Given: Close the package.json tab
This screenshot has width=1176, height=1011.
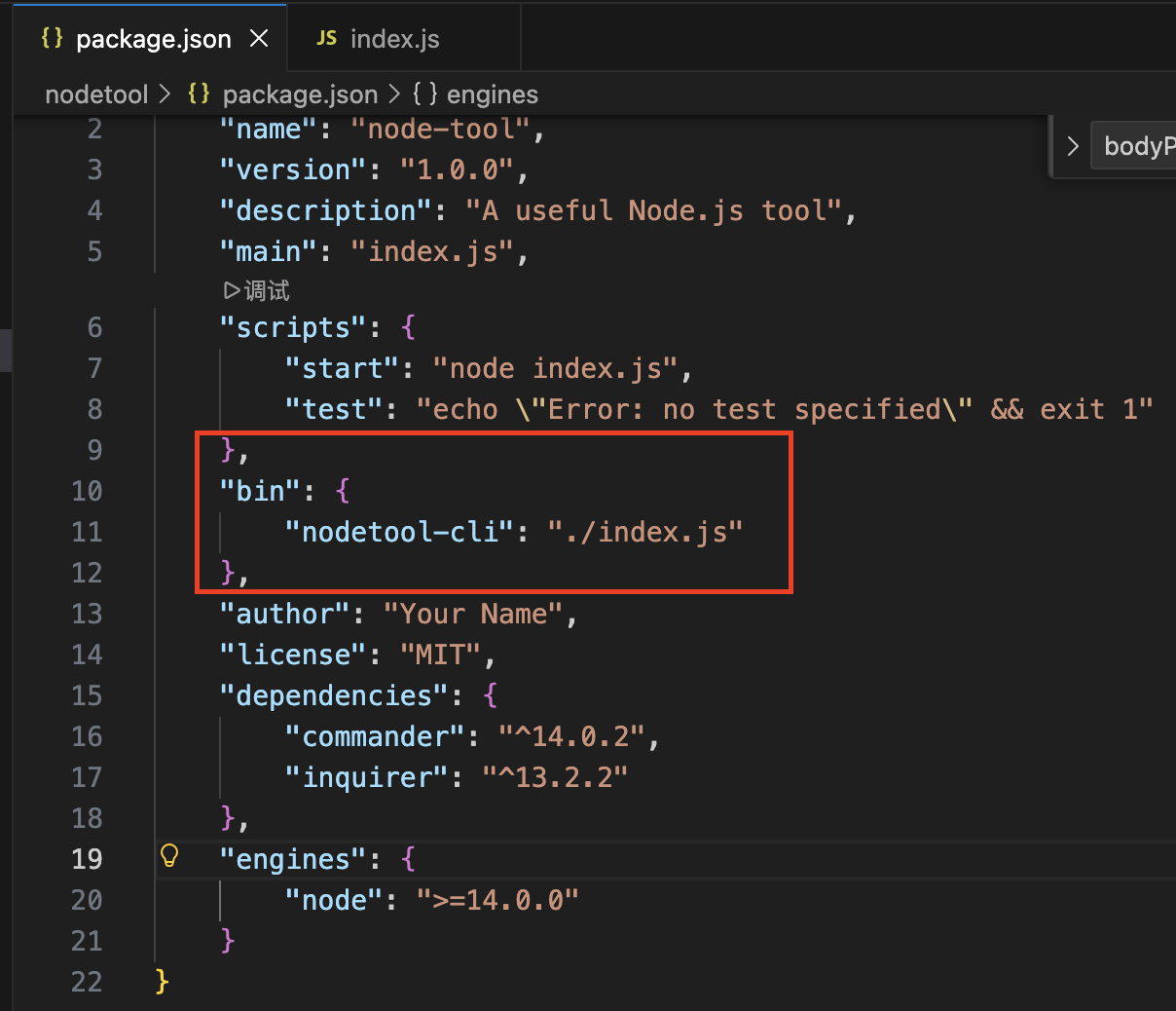Looking at the screenshot, I should (x=259, y=38).
